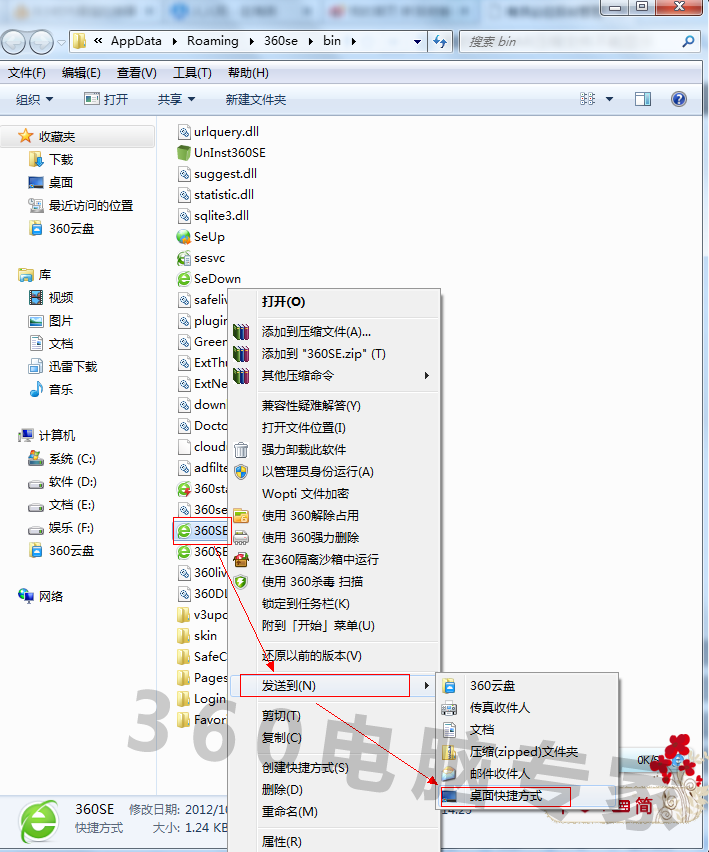Click the refresh button beside address bar

coord(441,41)
